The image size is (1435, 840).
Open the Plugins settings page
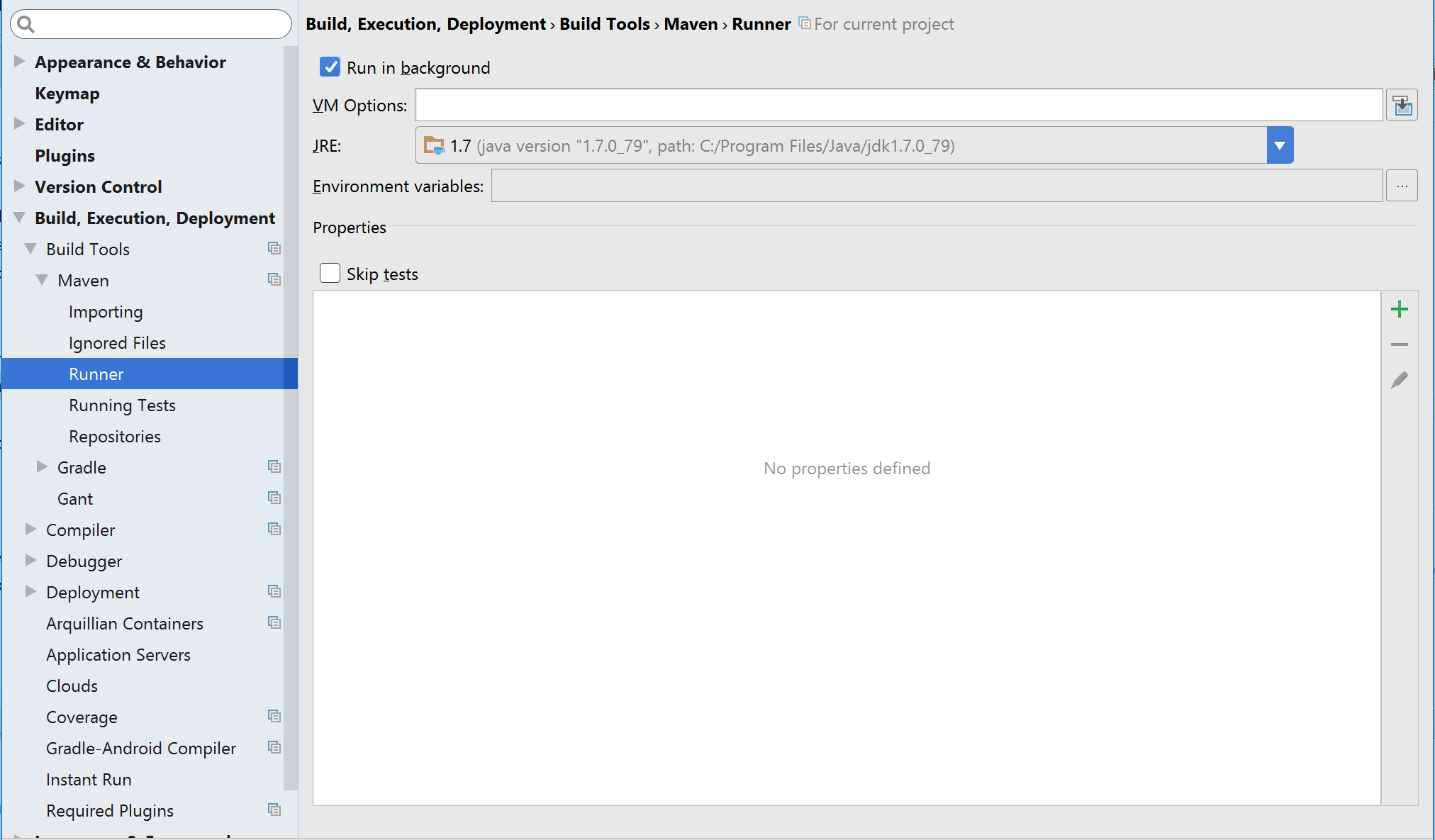65,156
